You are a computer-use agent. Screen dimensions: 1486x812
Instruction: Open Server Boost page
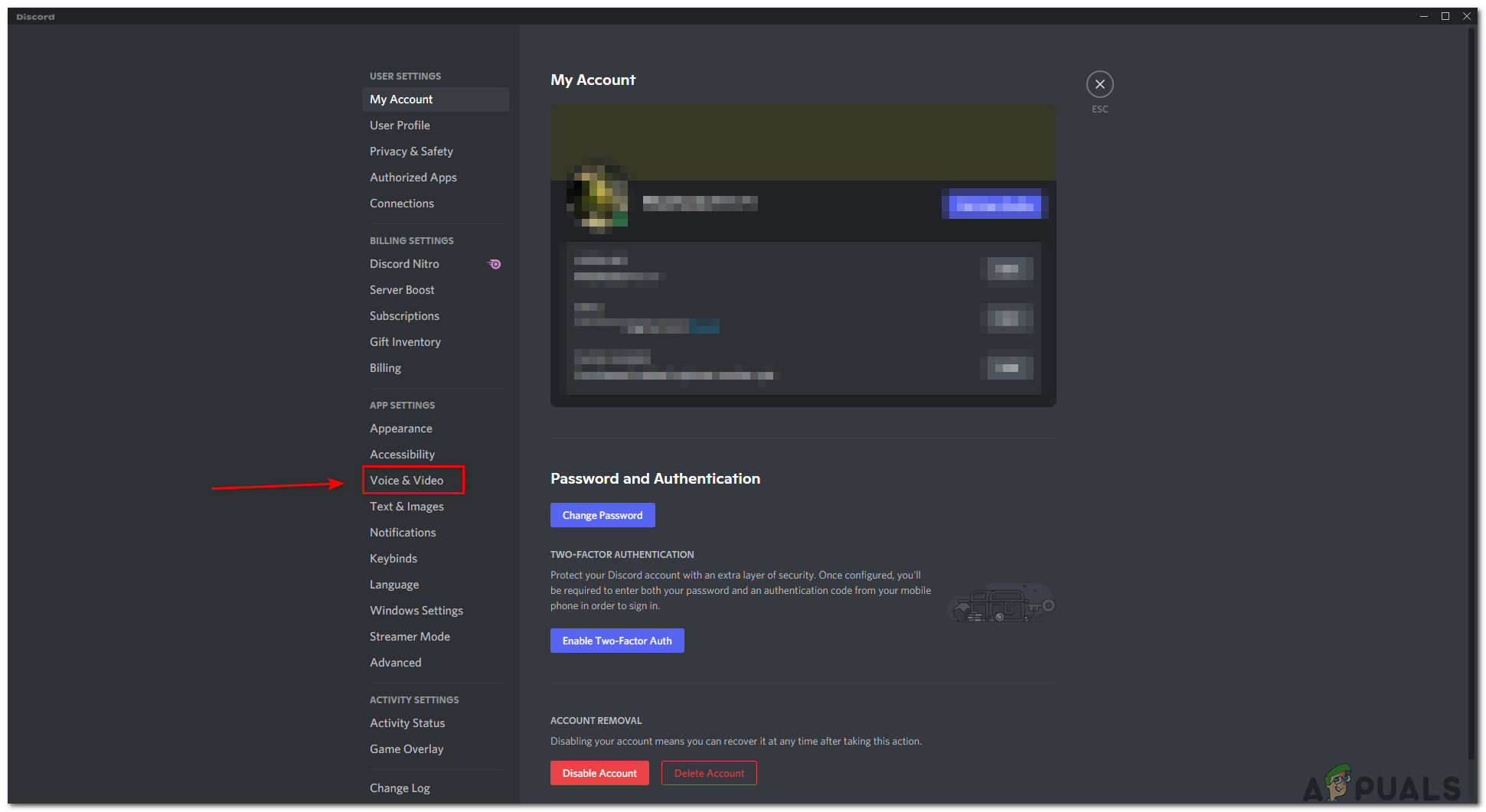435,290
